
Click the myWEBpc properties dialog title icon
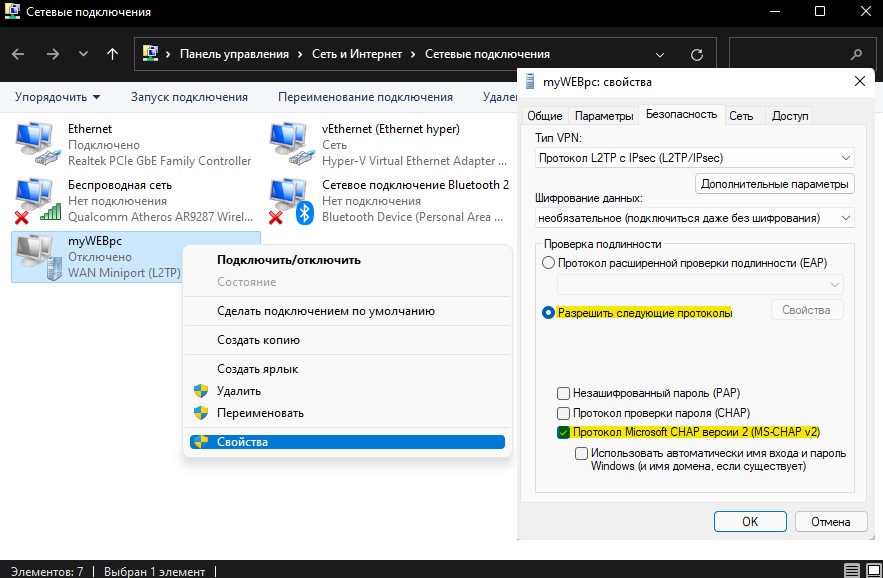pyautogui.click(x=530, y=81)
